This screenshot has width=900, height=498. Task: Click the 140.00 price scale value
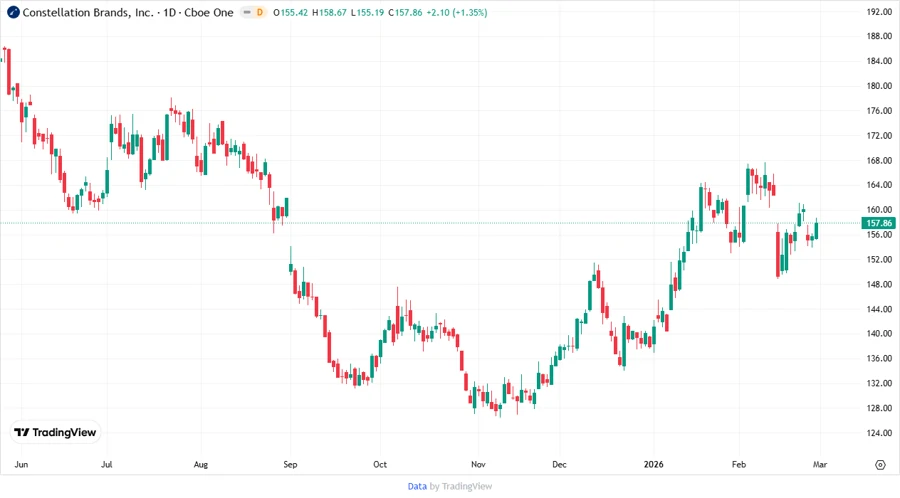point(879,333)
